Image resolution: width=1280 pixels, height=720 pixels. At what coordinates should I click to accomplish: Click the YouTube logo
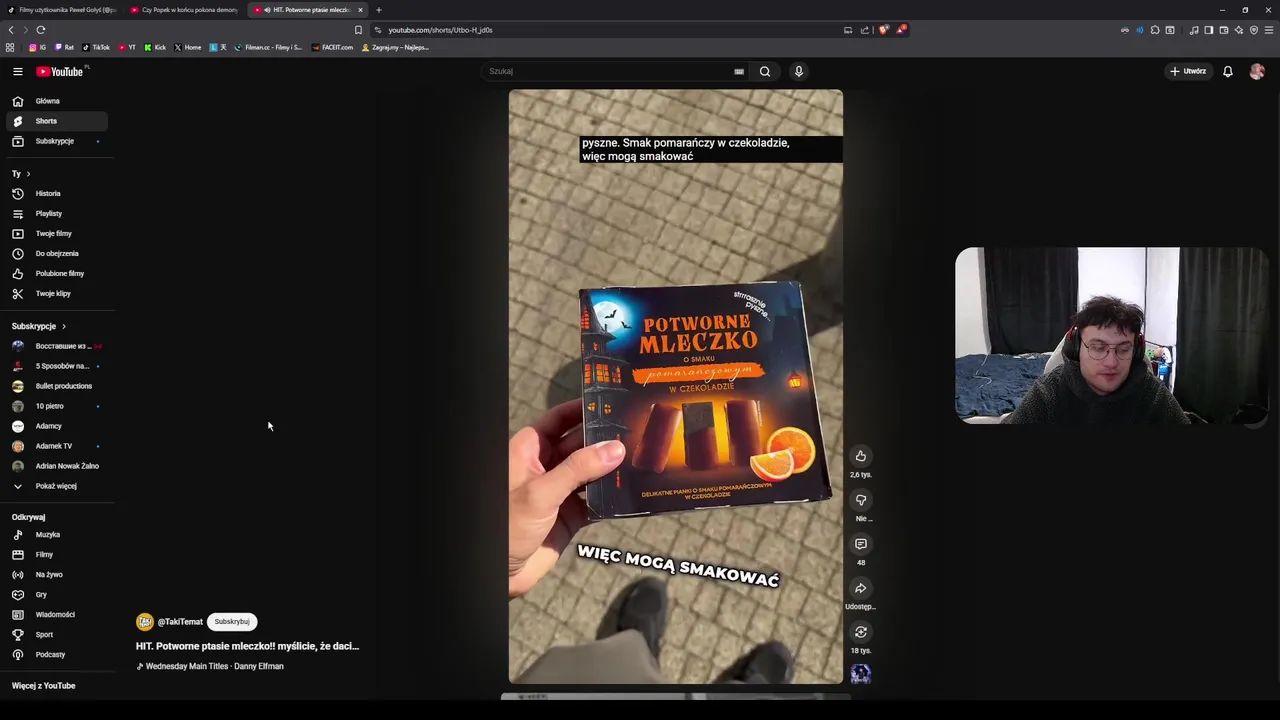[x=60, y=71]
